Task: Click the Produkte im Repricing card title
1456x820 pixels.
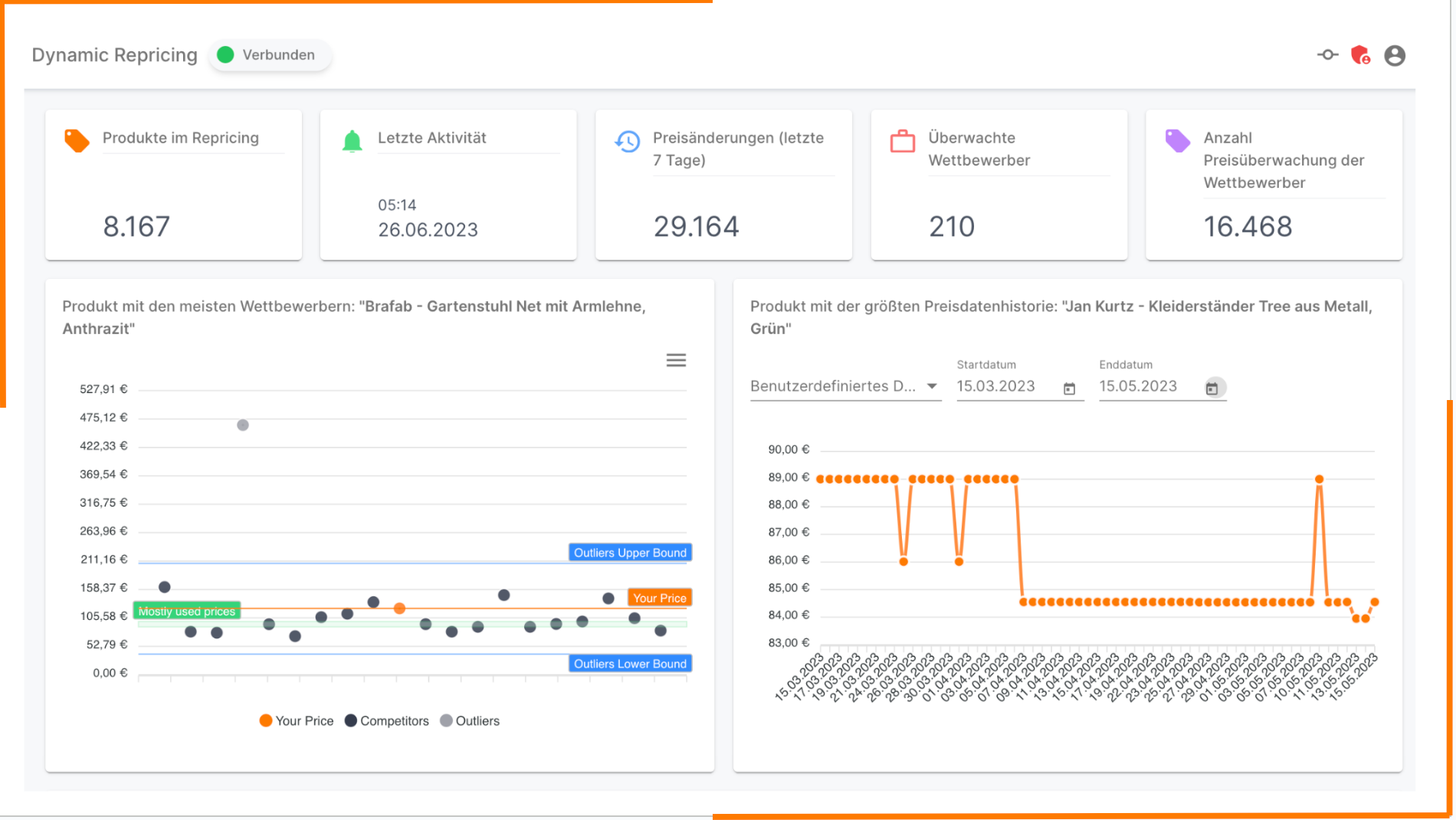Action: click(181, 138)
